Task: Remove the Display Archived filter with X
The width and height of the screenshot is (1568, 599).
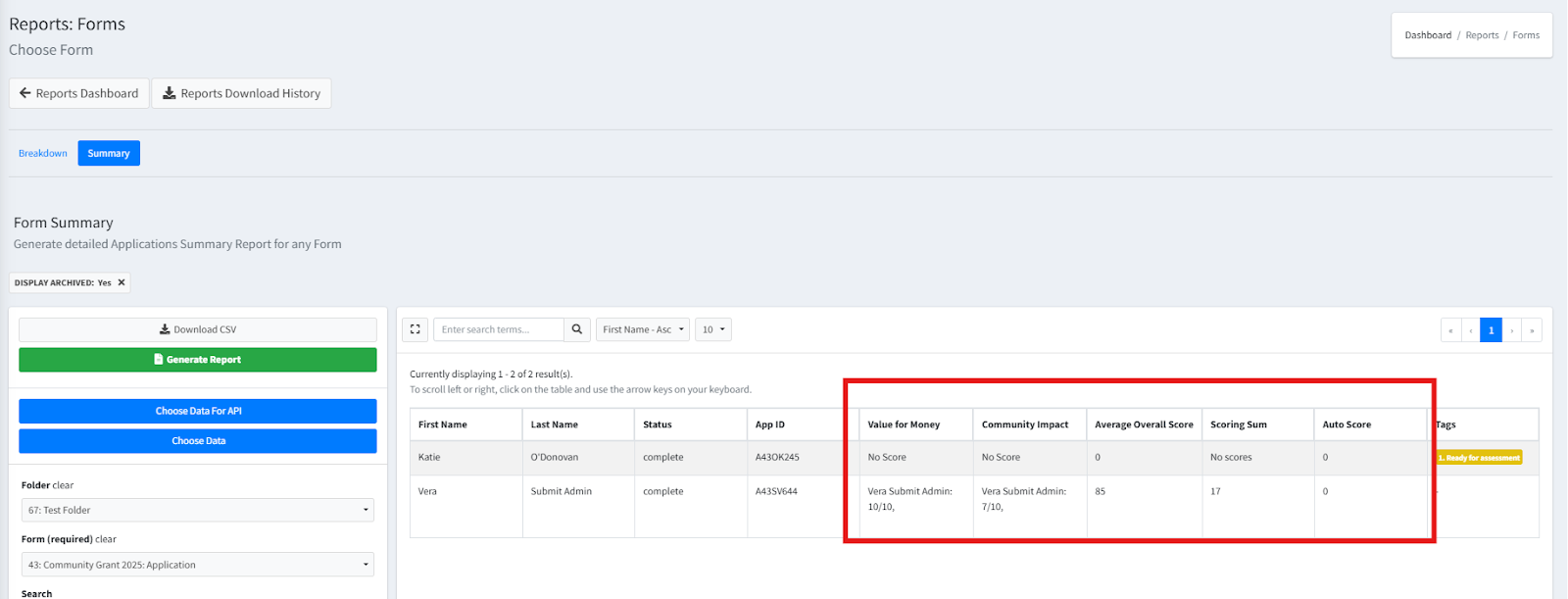Action: [x=122, y=282]
